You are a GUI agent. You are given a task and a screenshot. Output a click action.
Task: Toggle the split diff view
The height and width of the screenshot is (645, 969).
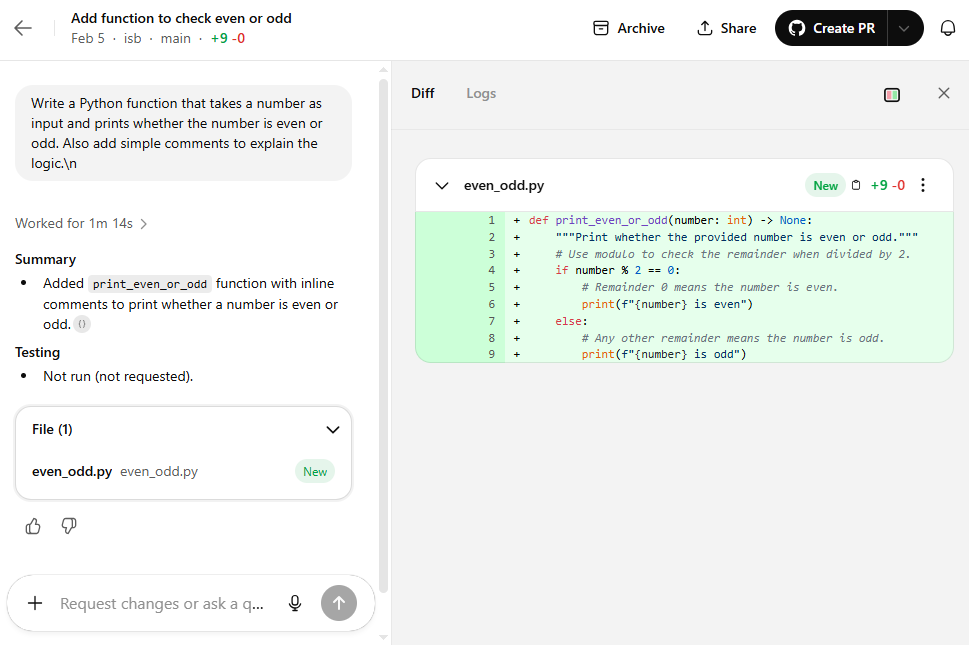click(x=892, y=94)
